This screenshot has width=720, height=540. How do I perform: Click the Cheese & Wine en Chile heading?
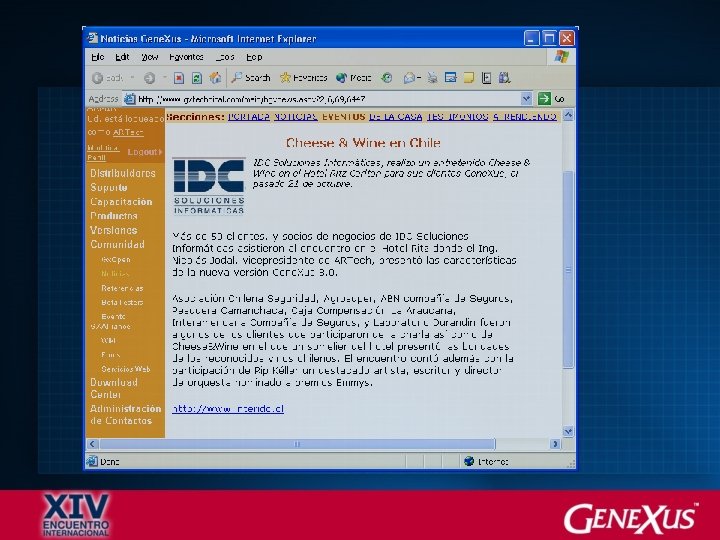tap(363, 143)
